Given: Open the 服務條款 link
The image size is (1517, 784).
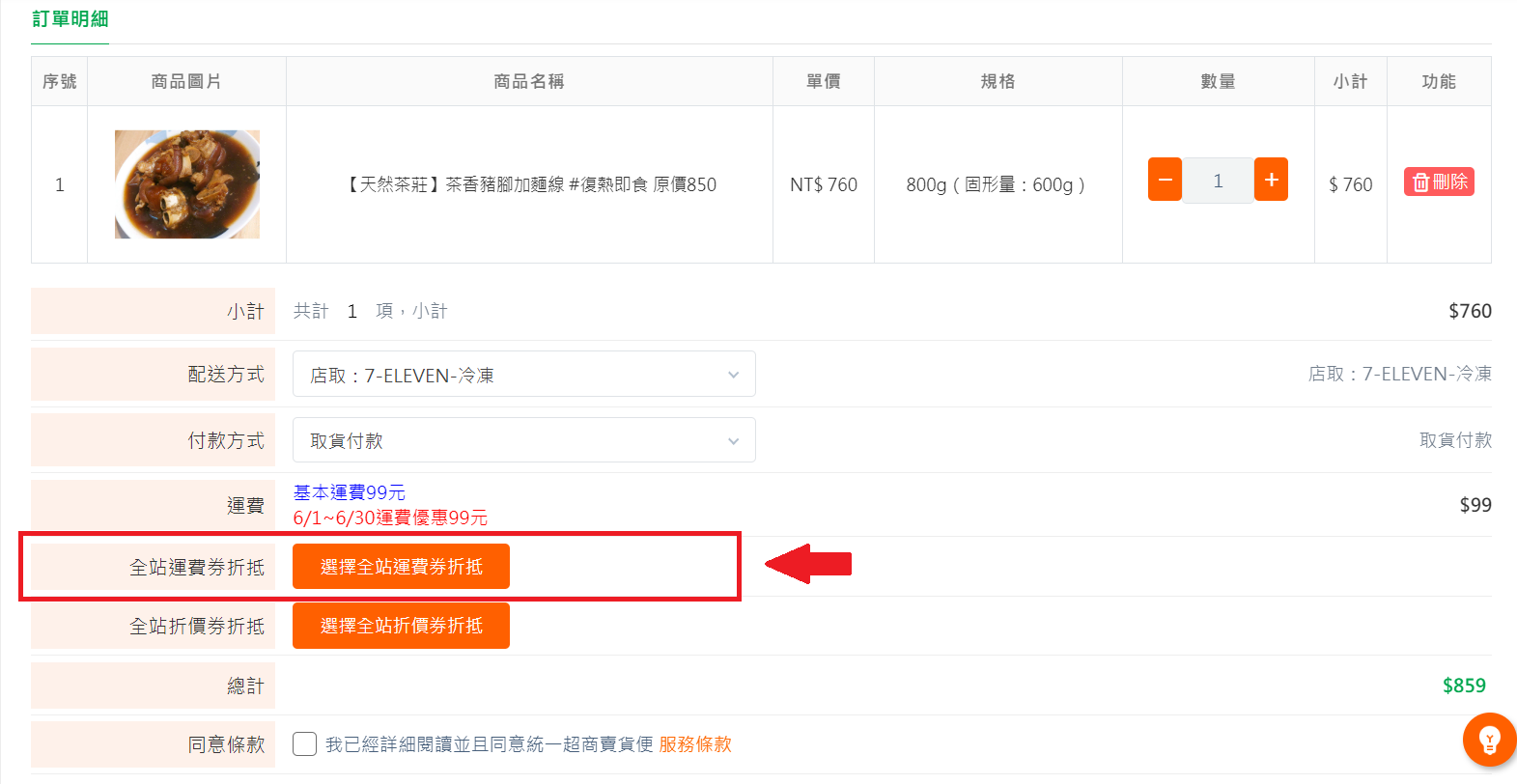Looking at the screenshot, I should (695, 744).
